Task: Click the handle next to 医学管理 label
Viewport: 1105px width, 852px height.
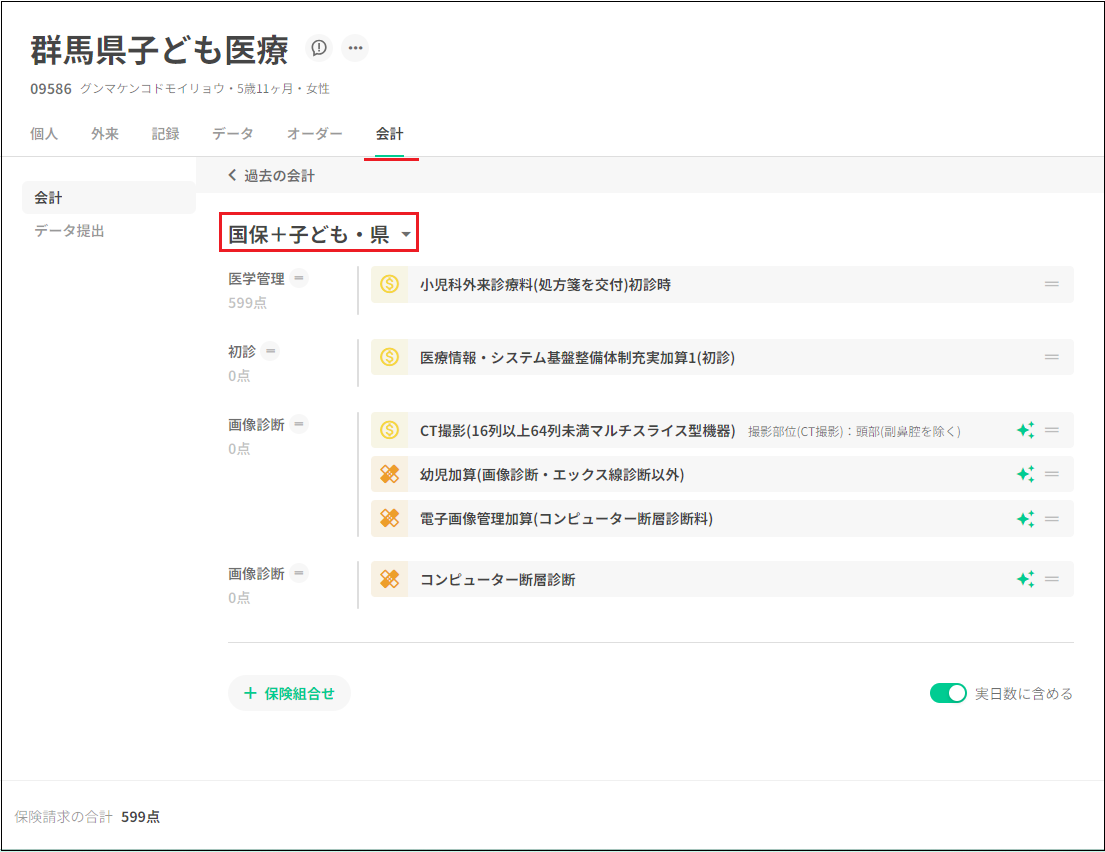Action: (299, 279)
